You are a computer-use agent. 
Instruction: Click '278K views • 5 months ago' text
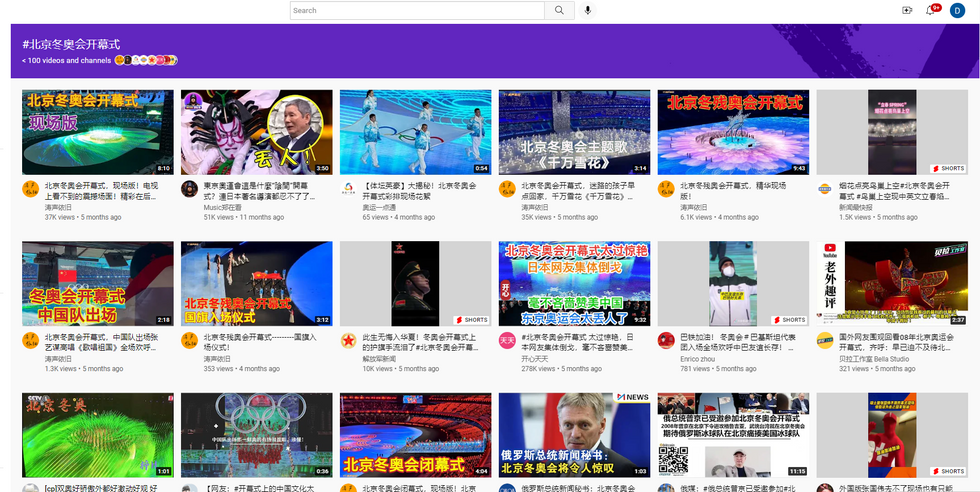pos(561,369)
